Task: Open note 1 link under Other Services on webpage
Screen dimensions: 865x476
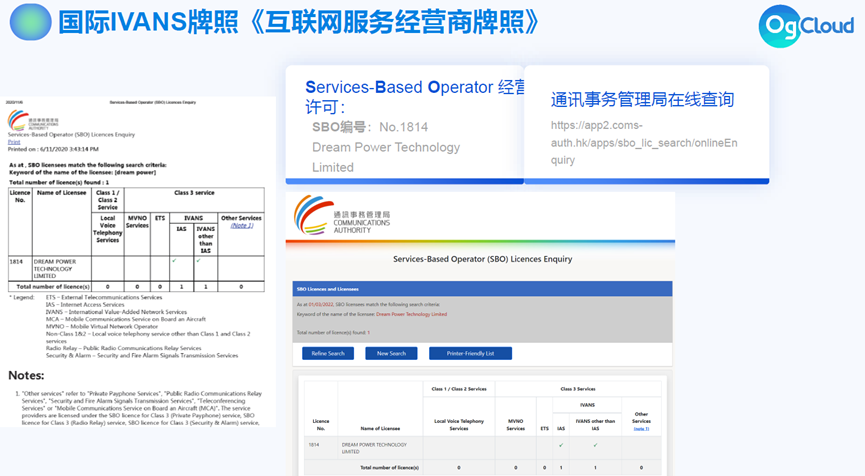Action: tap(641, 428)
